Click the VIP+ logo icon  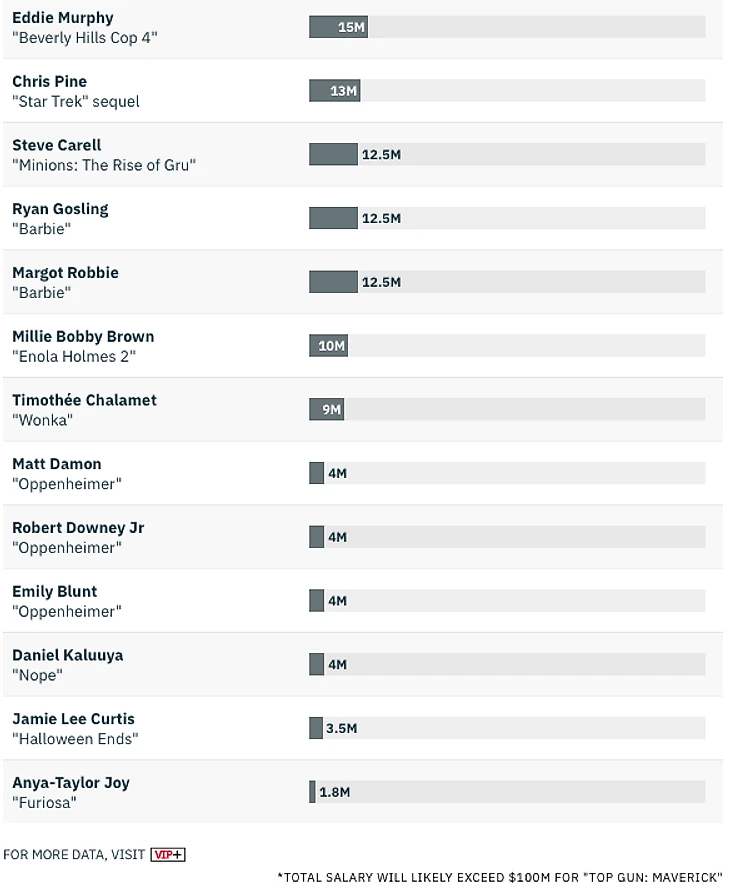click(x=168, y=854)
